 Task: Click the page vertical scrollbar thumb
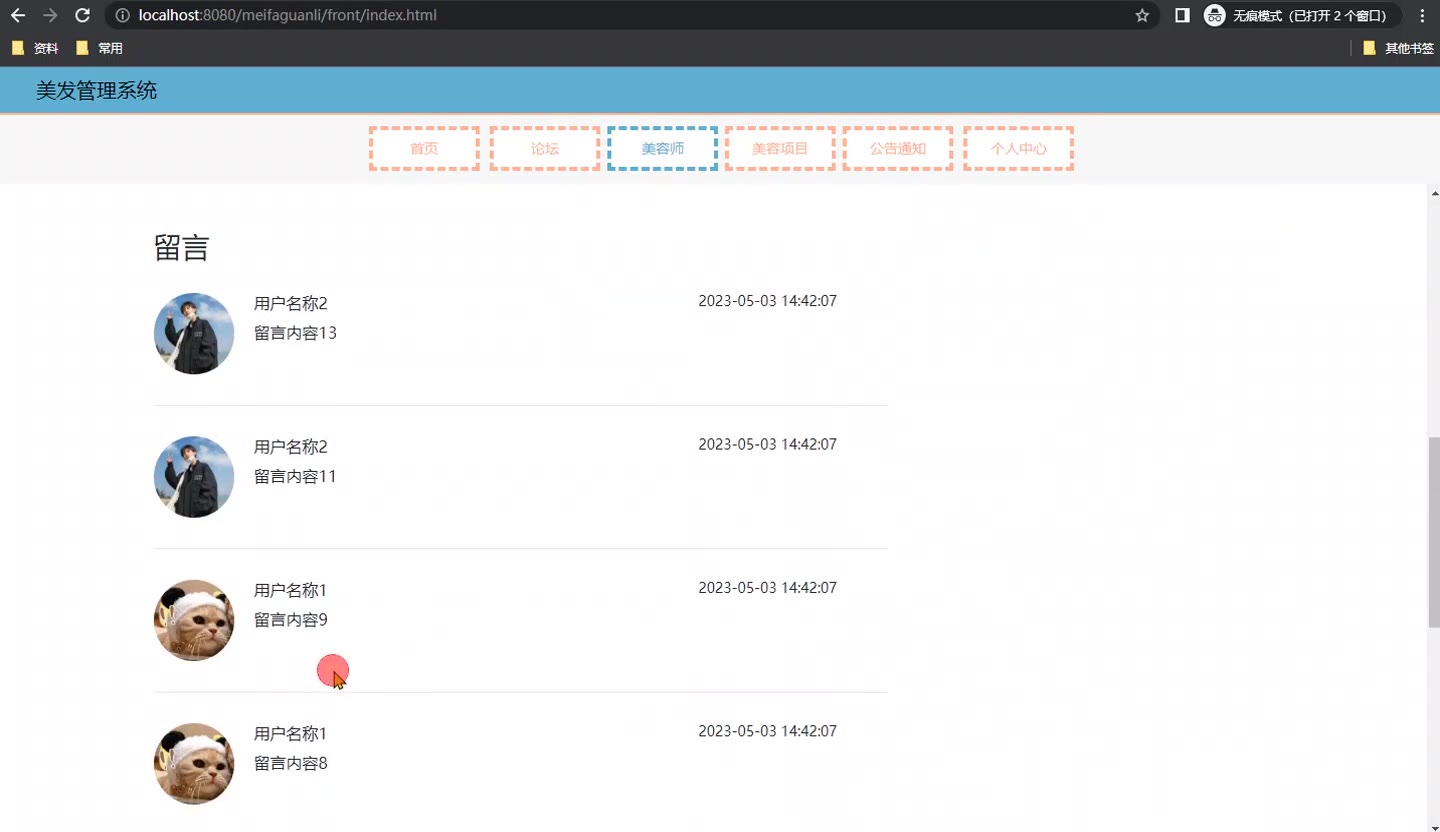1434,532
